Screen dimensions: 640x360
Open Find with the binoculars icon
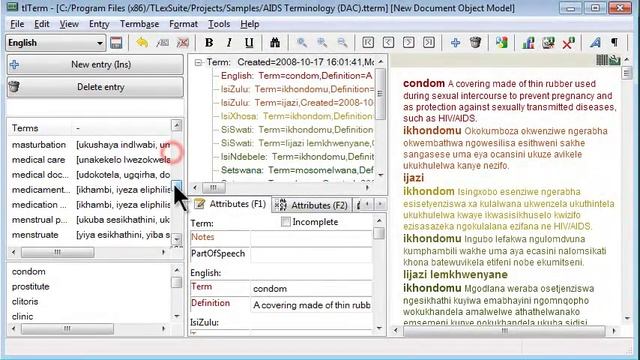click(275, 42)
